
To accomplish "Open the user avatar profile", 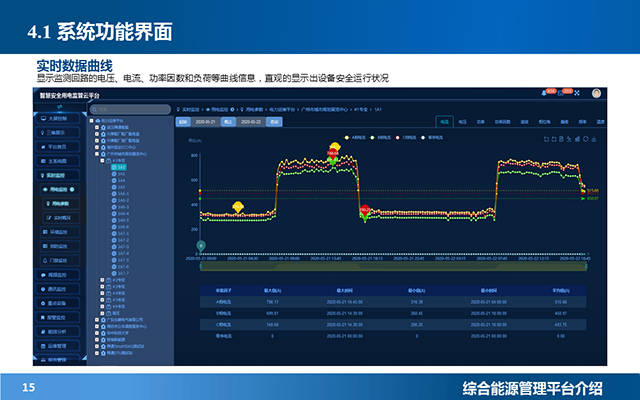I will tap(596, 93).
